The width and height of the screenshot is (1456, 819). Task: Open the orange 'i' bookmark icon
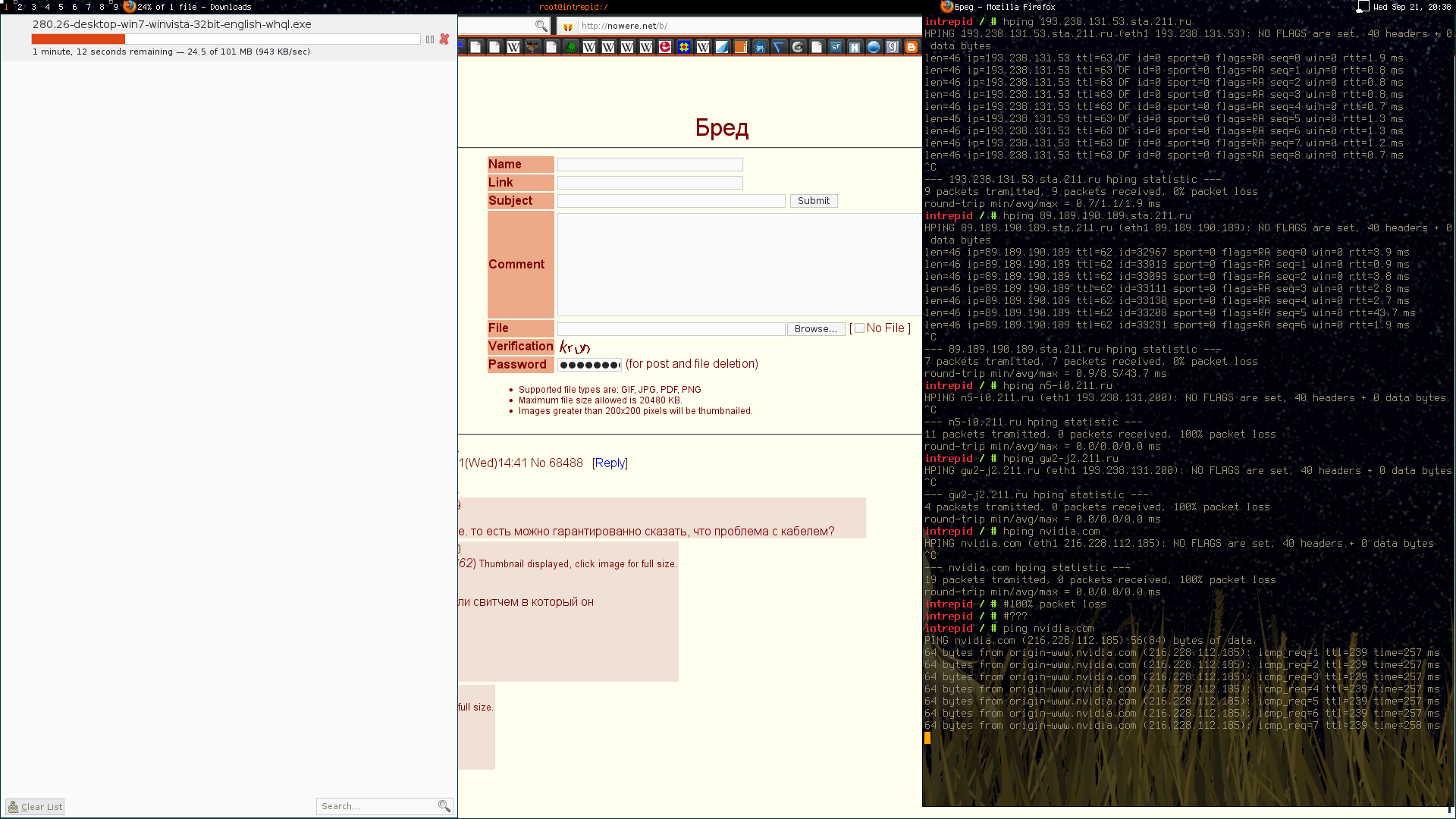pyautogui.click(x=741, y=47)
